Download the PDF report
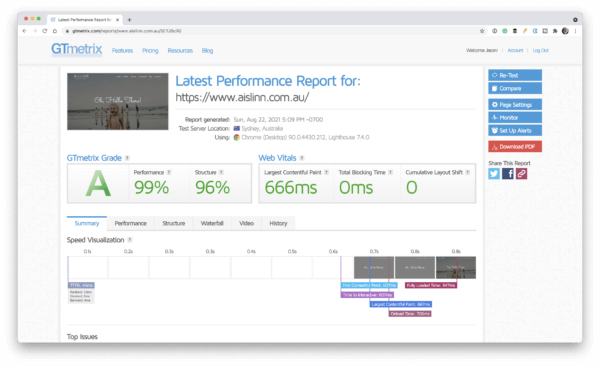The height and width of the screenshot is (366, 600). click(515, 147)
